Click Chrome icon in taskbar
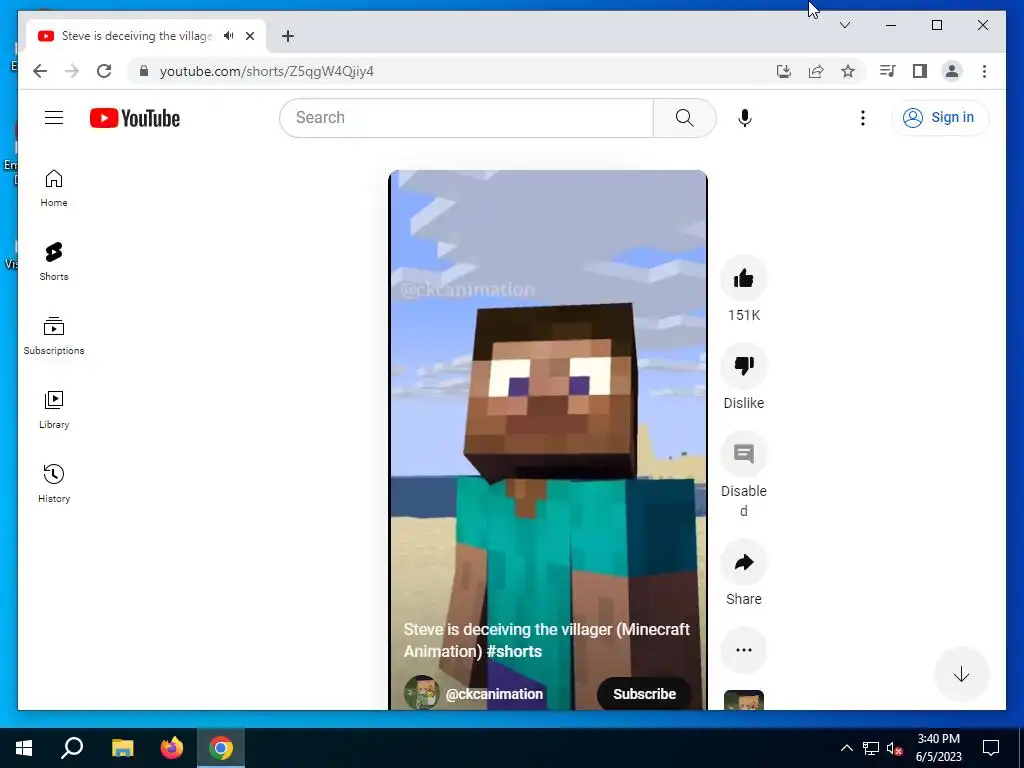The image size is (1024, 768). [x=221, y=748]
